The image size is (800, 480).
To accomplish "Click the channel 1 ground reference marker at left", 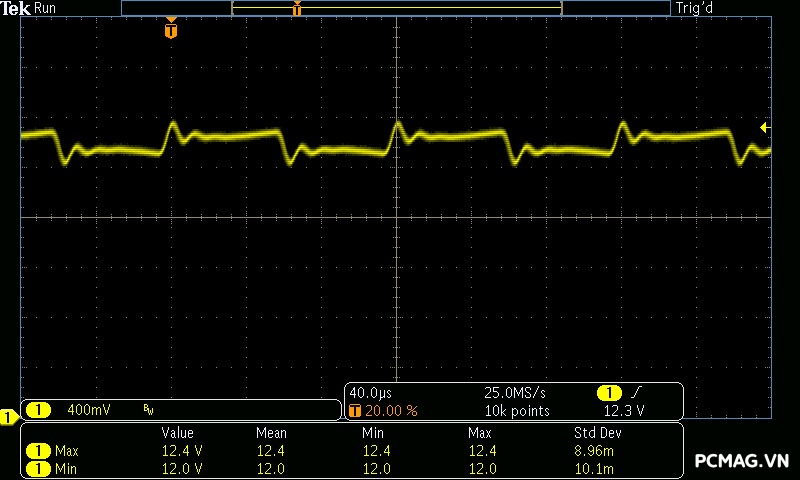I will pos(8,417).
